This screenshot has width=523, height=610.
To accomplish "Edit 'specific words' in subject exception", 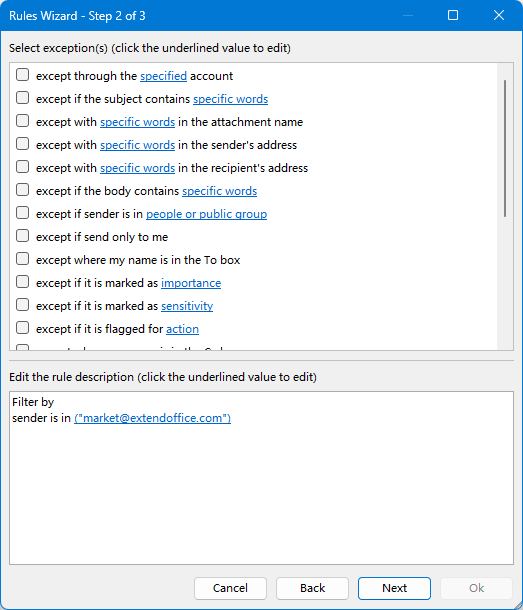I will click(231, 99).
